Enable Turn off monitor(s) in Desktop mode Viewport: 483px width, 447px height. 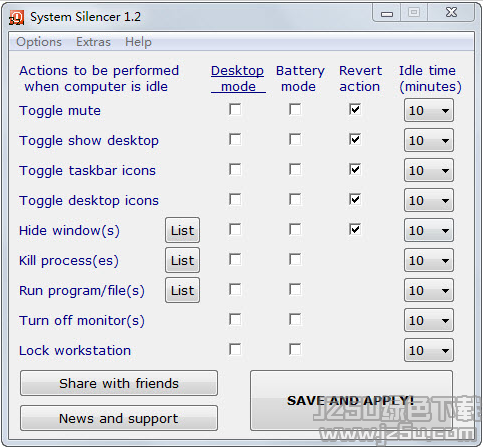[x=235, y=319]
